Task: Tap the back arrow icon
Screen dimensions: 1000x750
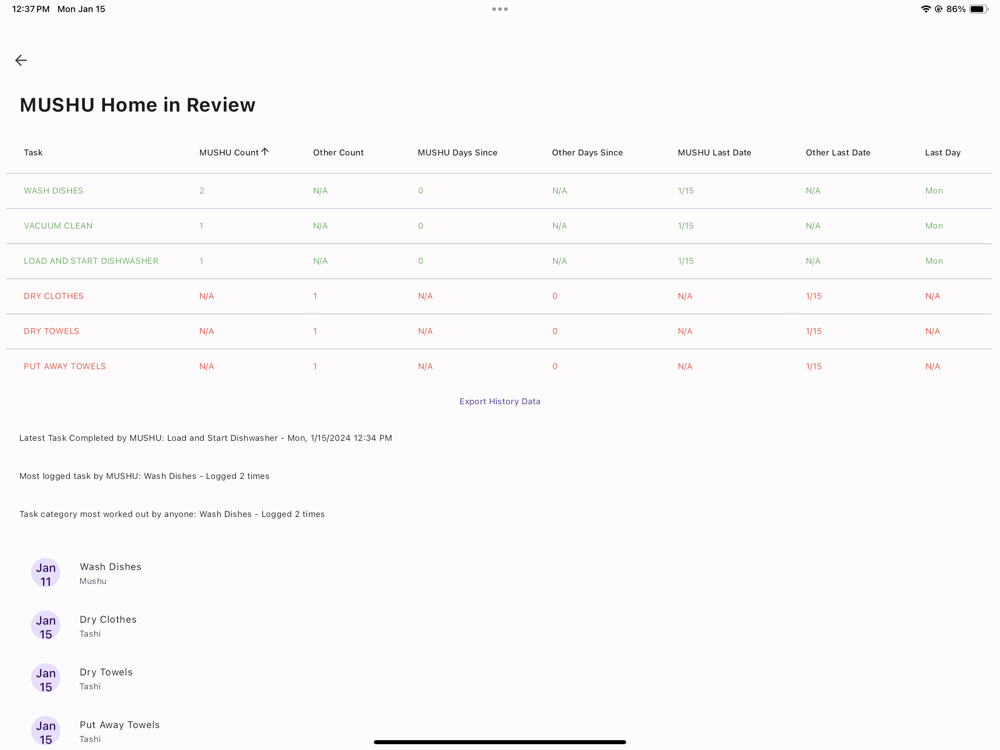Action: [21, 60]
